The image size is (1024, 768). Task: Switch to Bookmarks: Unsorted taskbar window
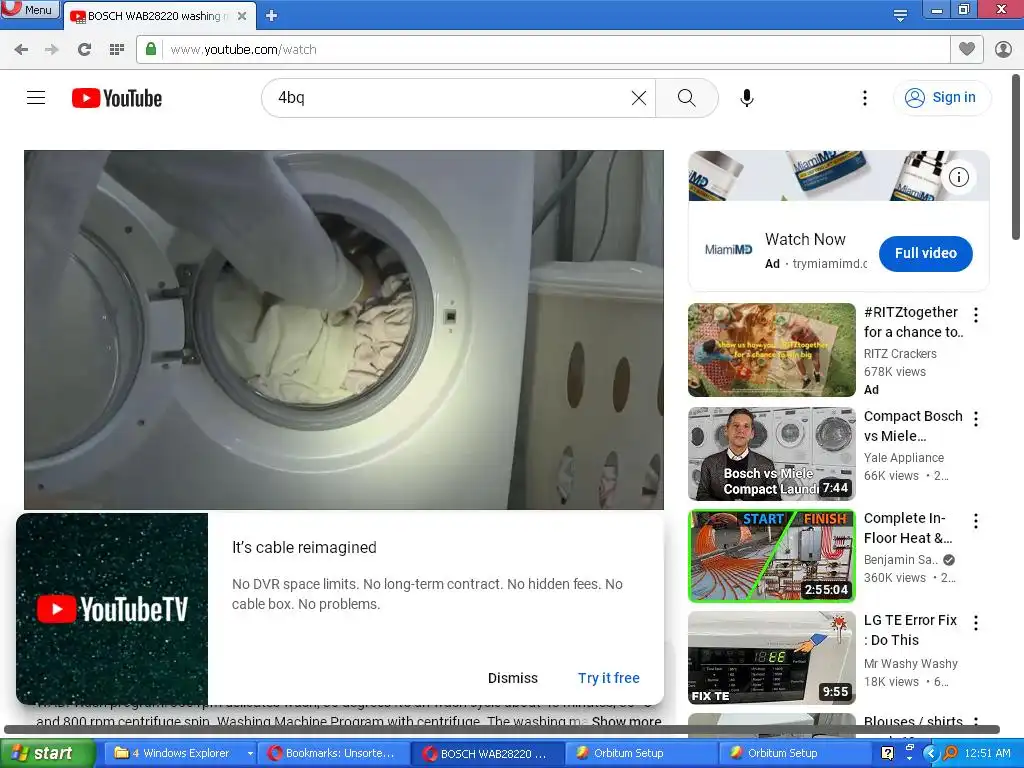tap(333, 753)
